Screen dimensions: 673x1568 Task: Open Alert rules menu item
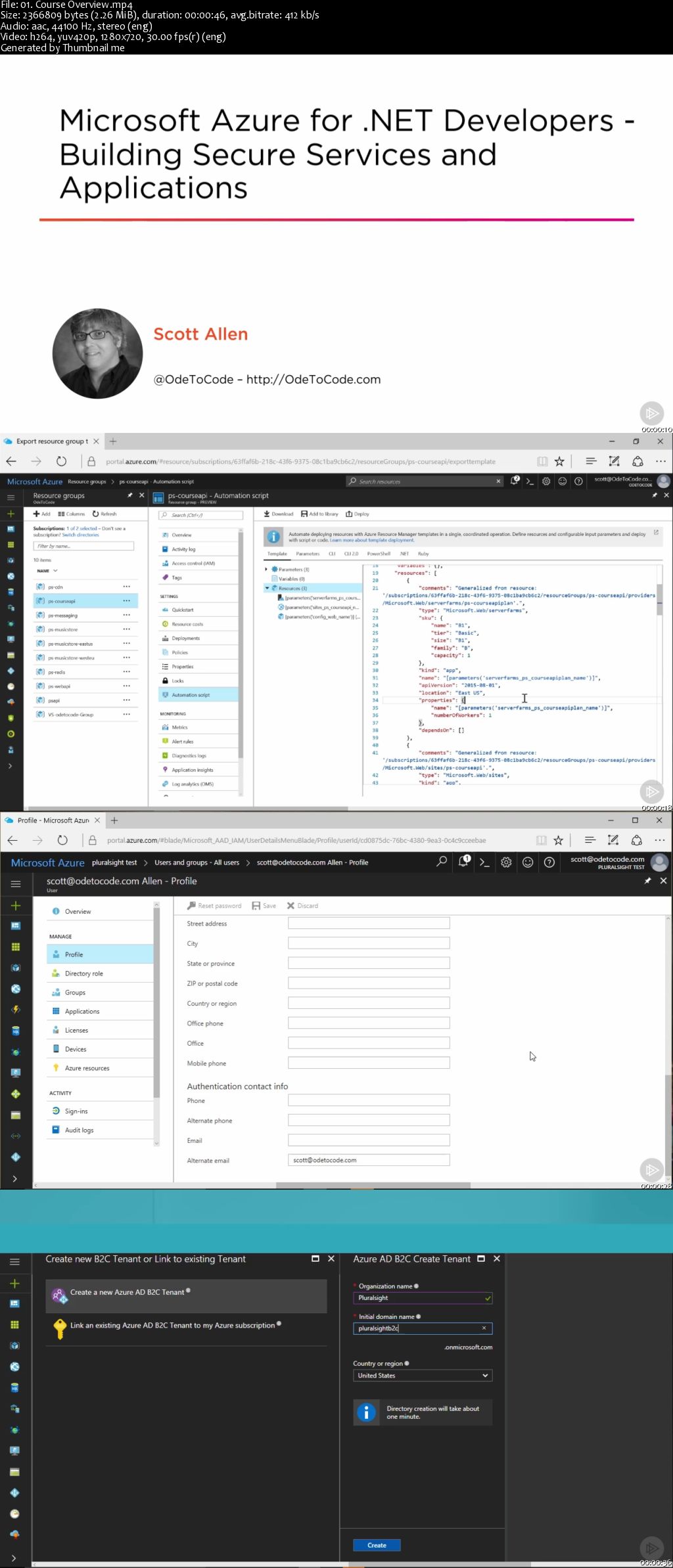coord(198,741)
